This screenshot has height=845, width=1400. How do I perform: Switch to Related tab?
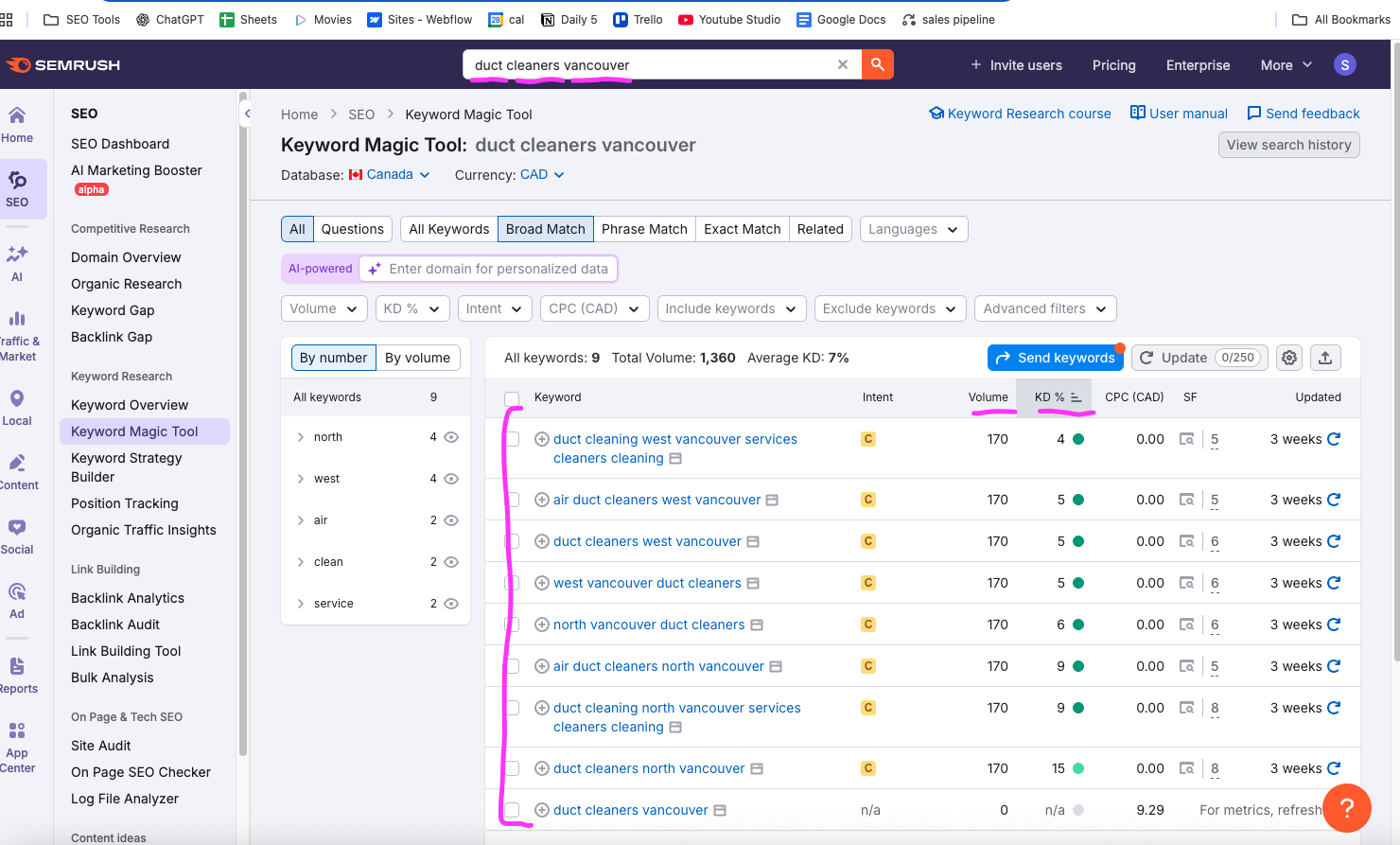(x=820, y=229)
